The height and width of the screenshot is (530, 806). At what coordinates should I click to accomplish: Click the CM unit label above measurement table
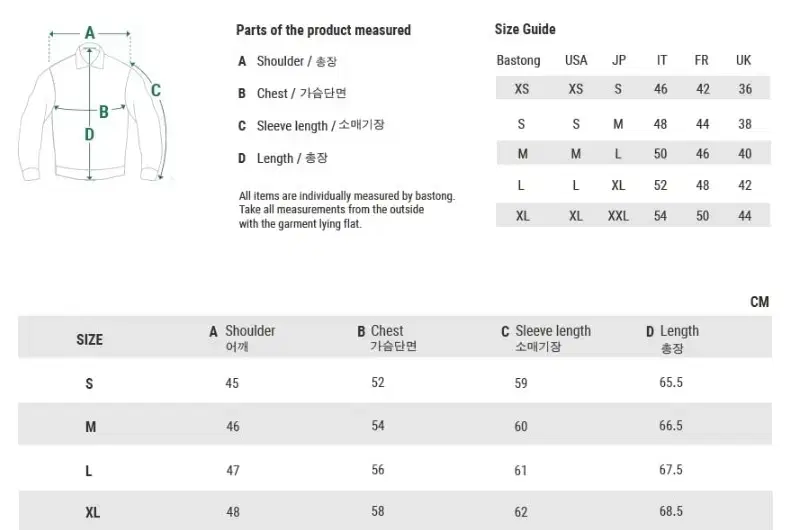click(759, 301)
